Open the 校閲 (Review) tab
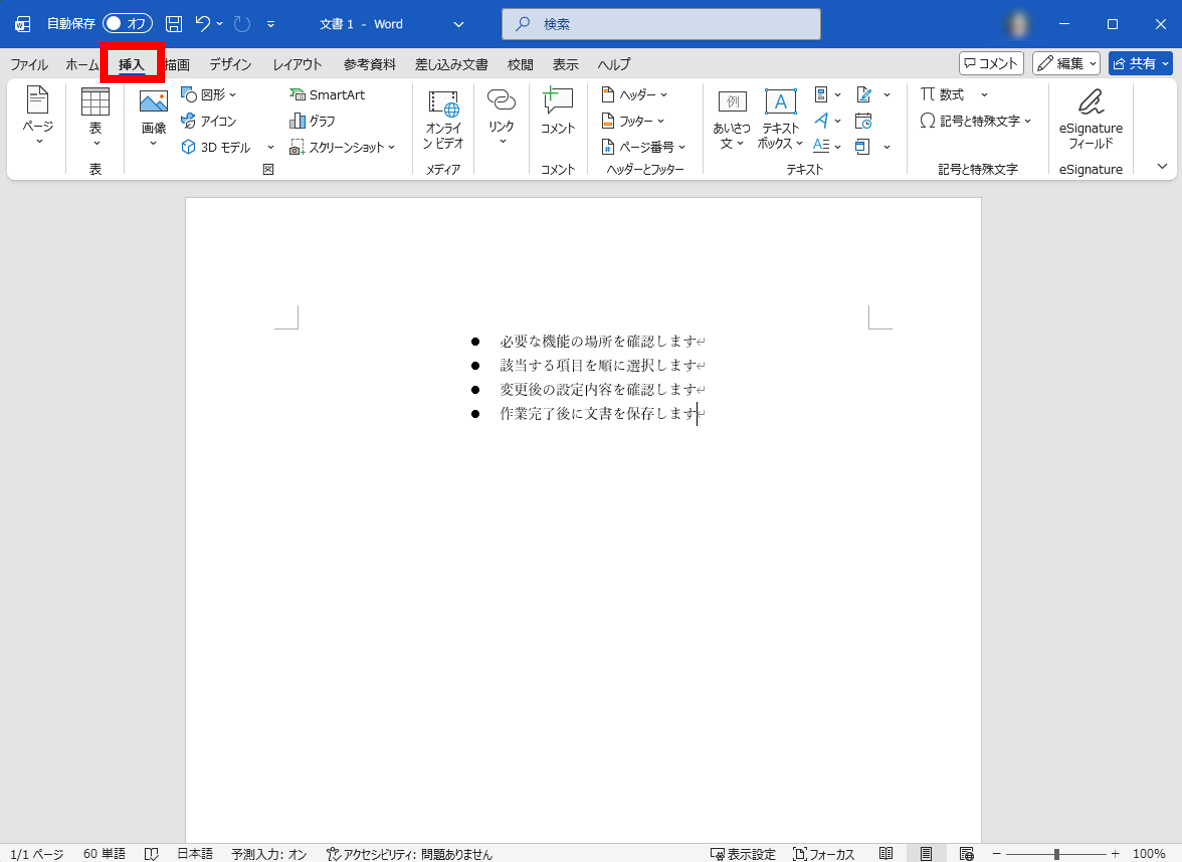The width and height of the screenshot is (1182, 862). click(x=520, y=64)
